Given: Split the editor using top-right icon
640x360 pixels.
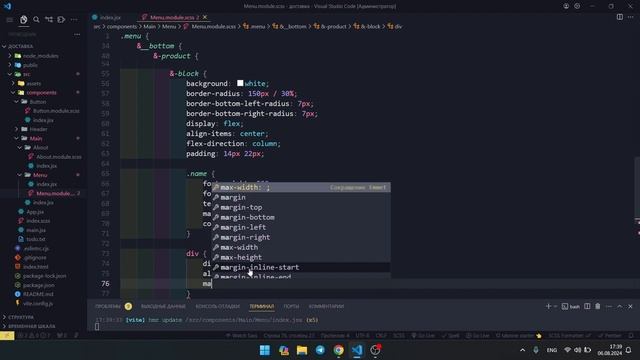Looking at the screenshot, I should pyautogui.click(x=620, y=17).
